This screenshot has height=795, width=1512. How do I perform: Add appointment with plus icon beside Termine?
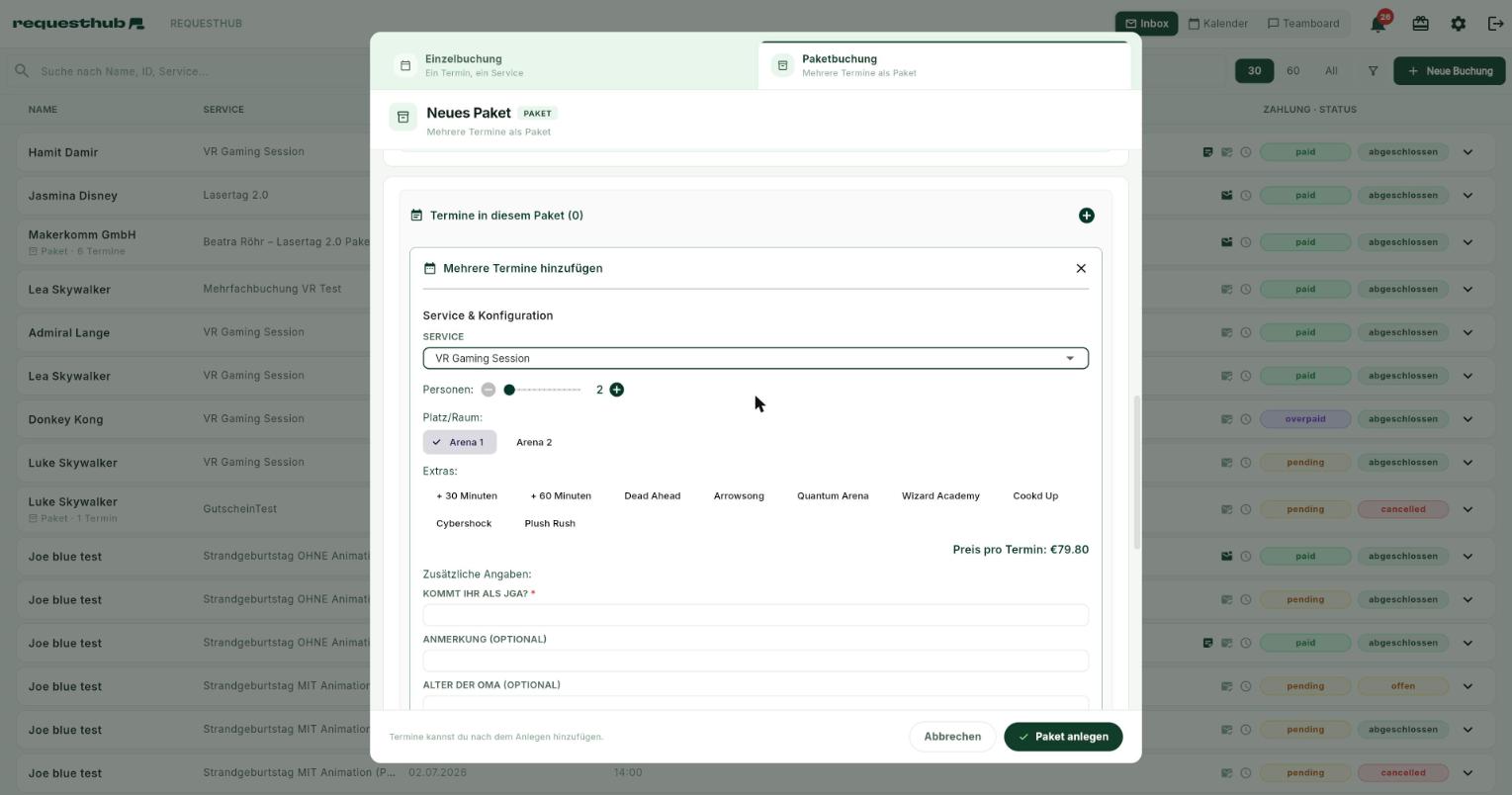(x=1086, y=216)
